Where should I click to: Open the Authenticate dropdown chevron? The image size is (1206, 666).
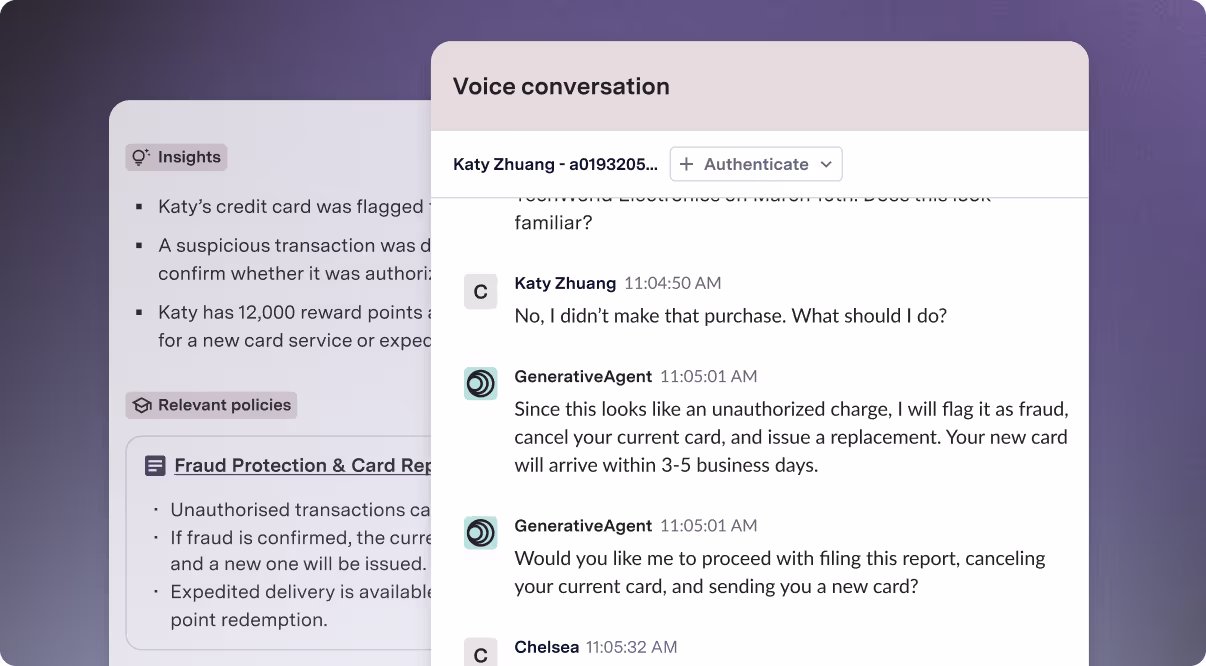[826, 164]
